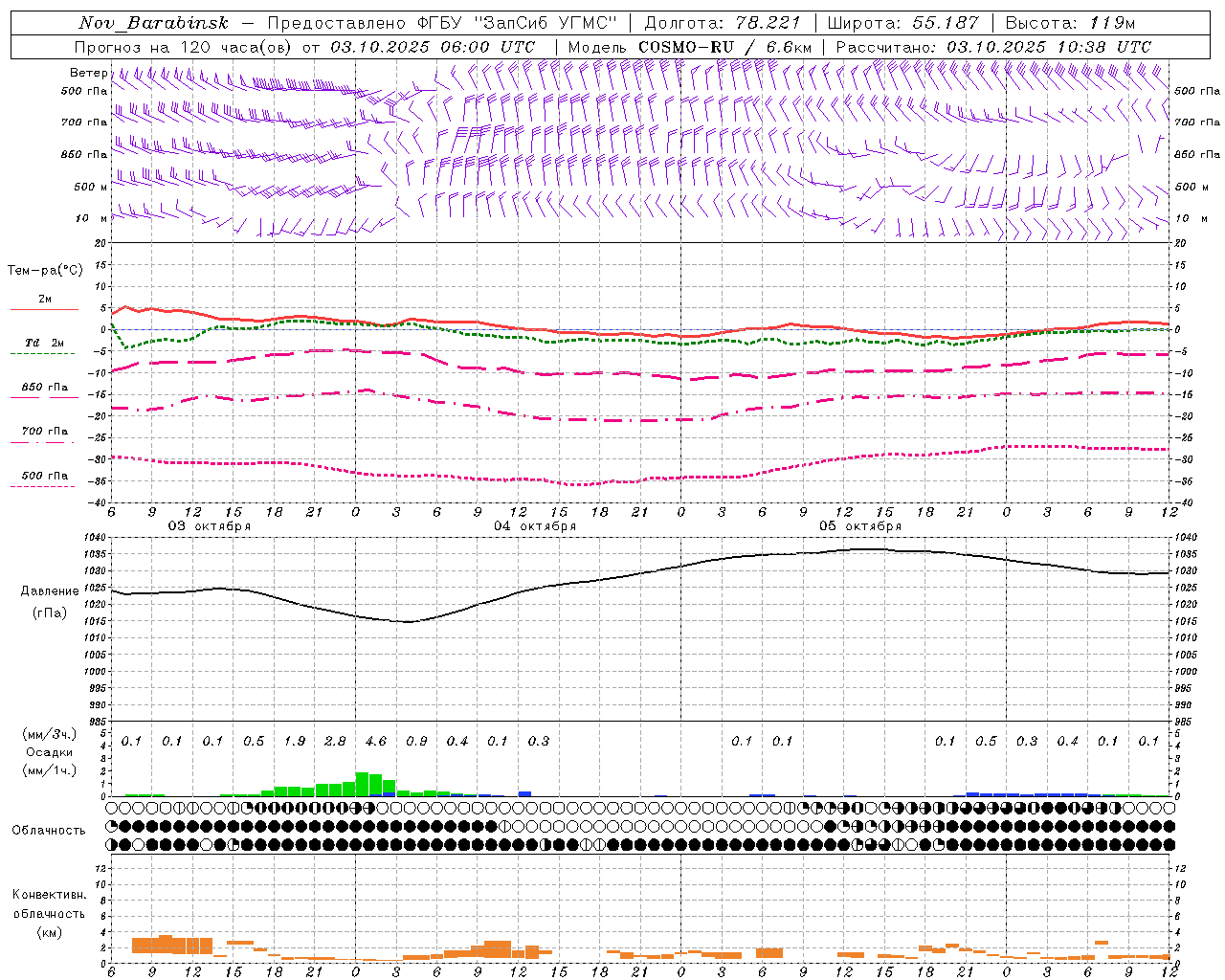Click the 'Давление' pressure panel label

[x=50, y=591]
